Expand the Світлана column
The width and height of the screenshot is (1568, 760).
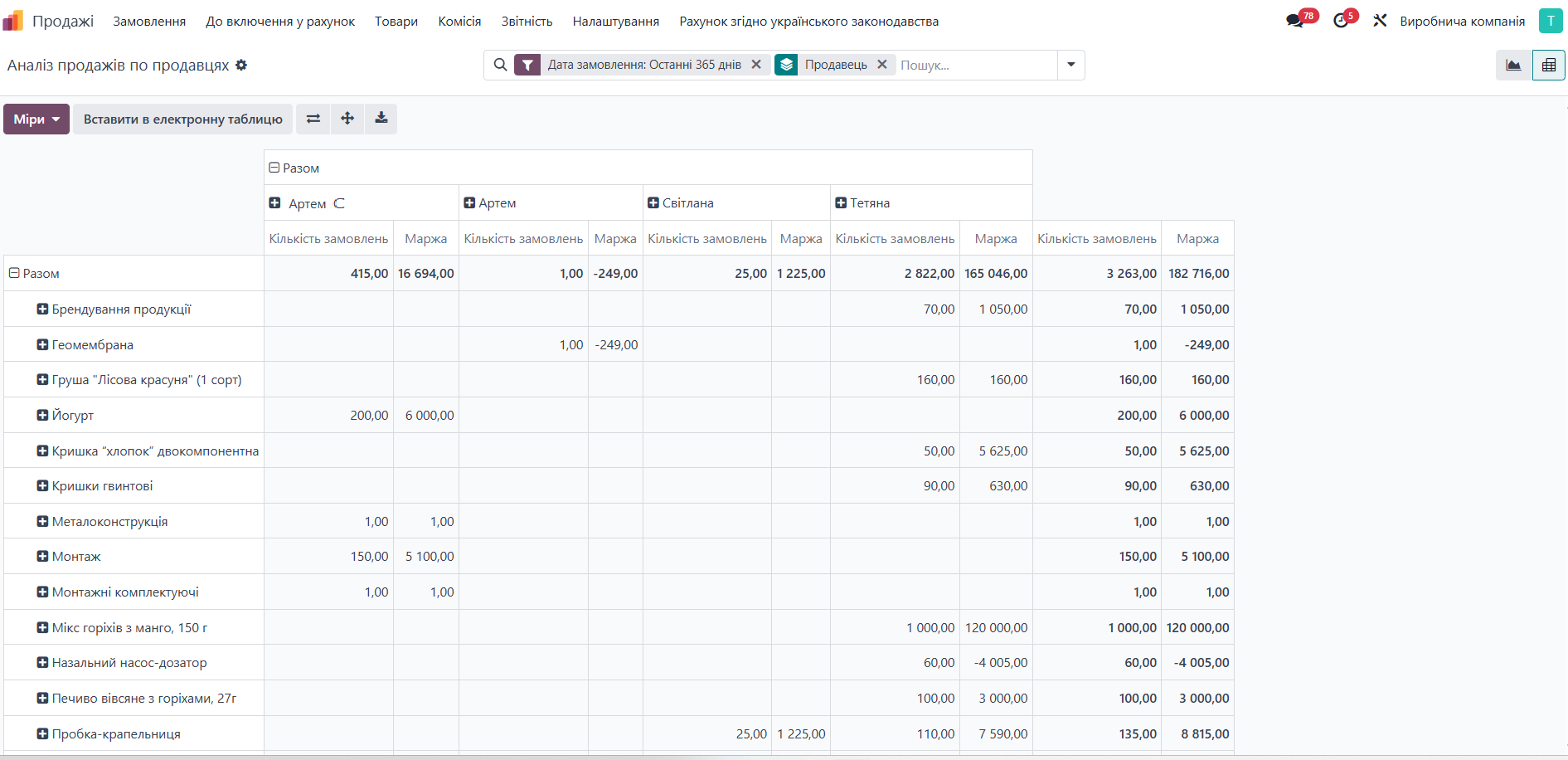click(653, 203)
